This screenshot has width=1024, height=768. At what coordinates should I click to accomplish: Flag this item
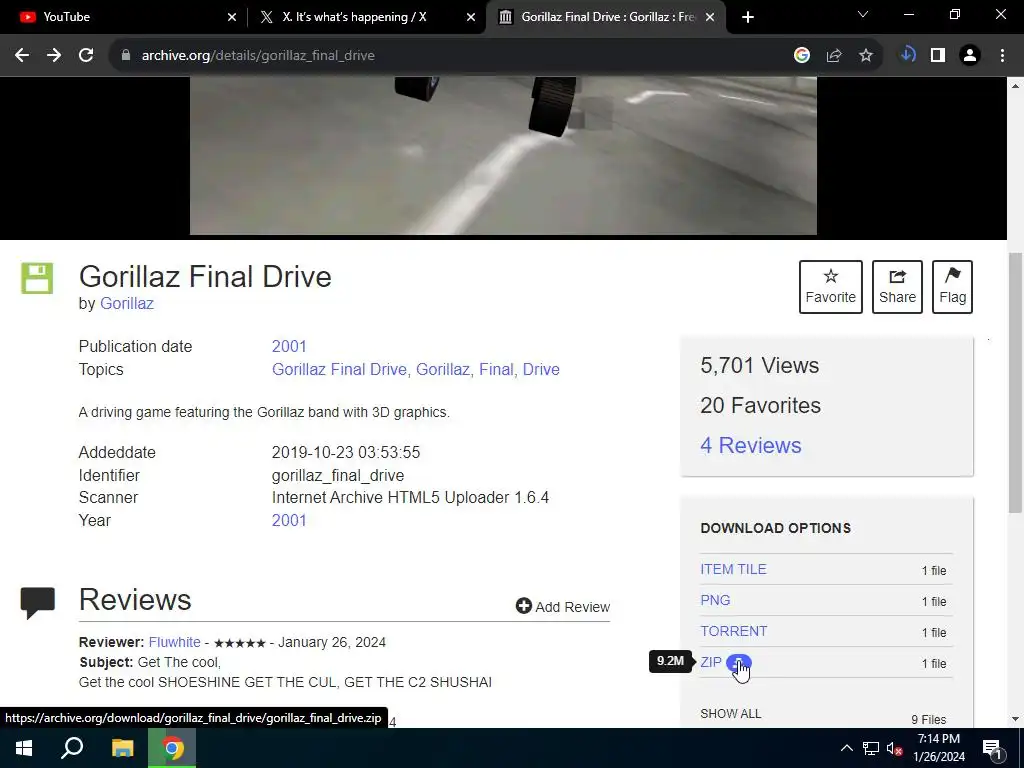pyautogui.click(x=952, y=287)
